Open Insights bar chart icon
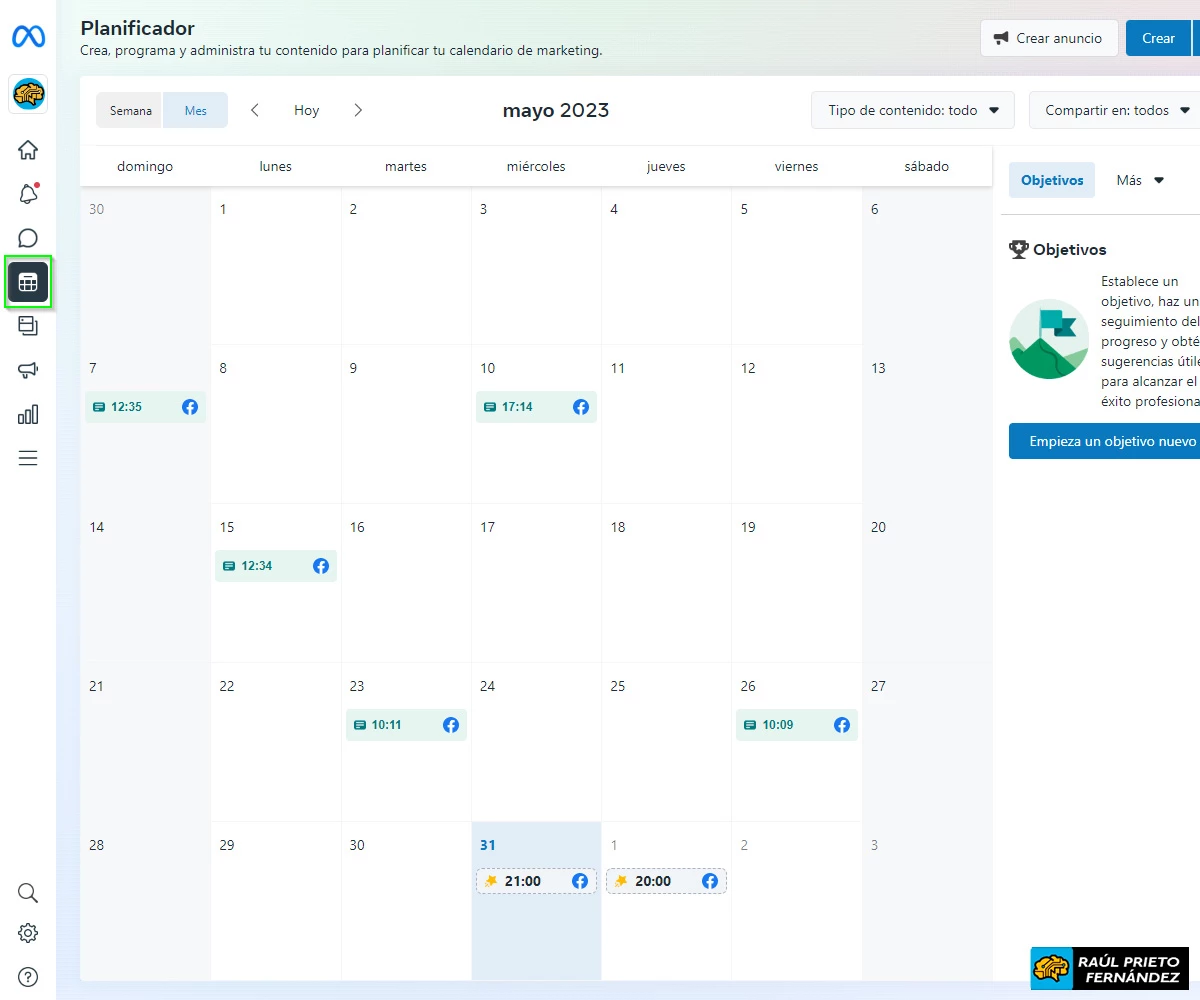Viewport: 1200px width, 1000px height. pyautogui.click(x=28, y=414)
